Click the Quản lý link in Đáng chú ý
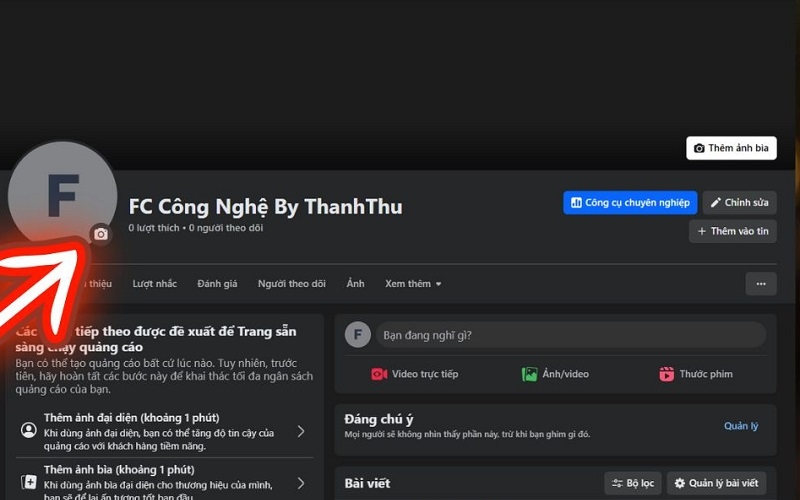 (741, 426)
